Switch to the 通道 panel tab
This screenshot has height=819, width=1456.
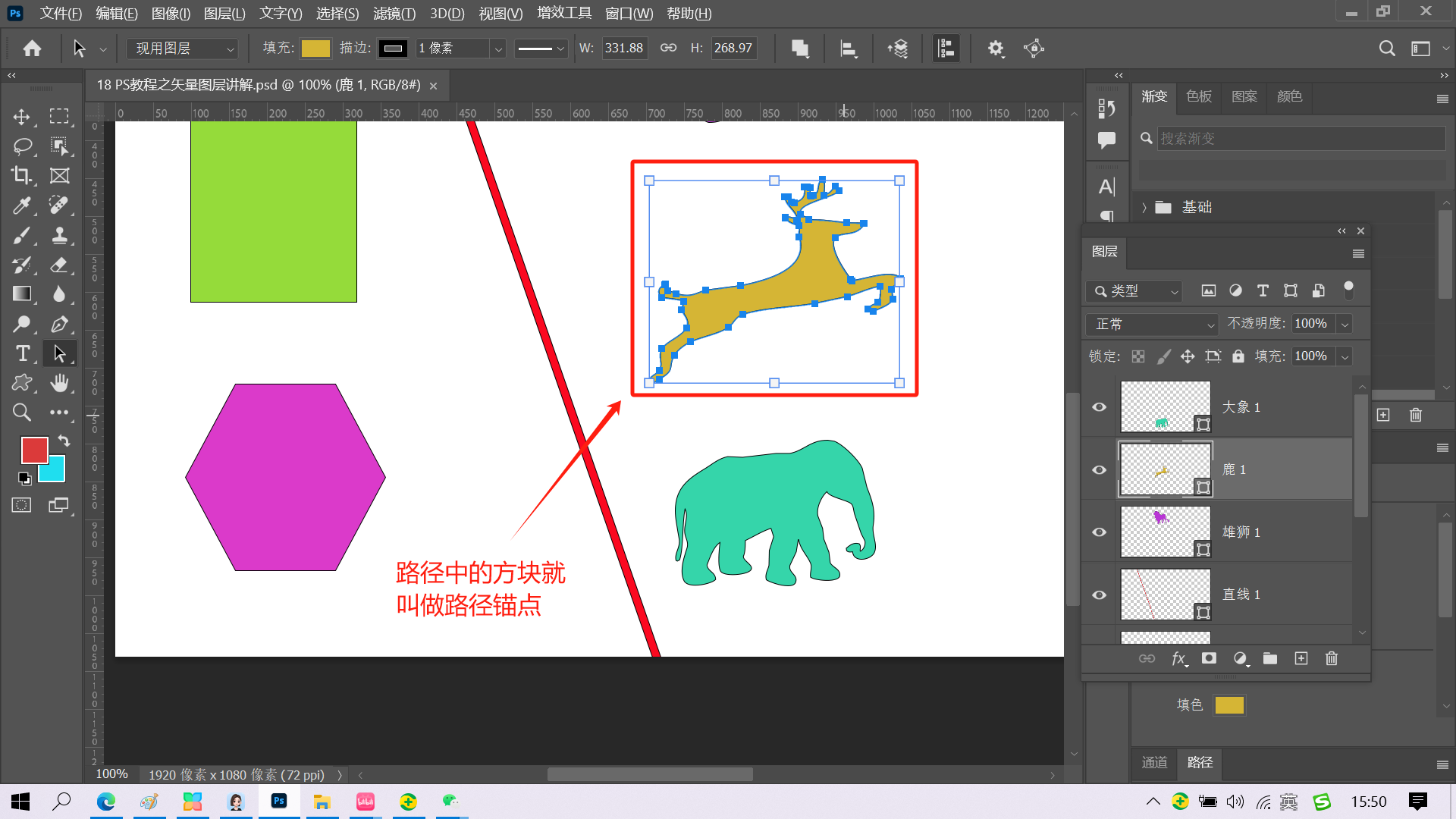tap(1154, 762)
